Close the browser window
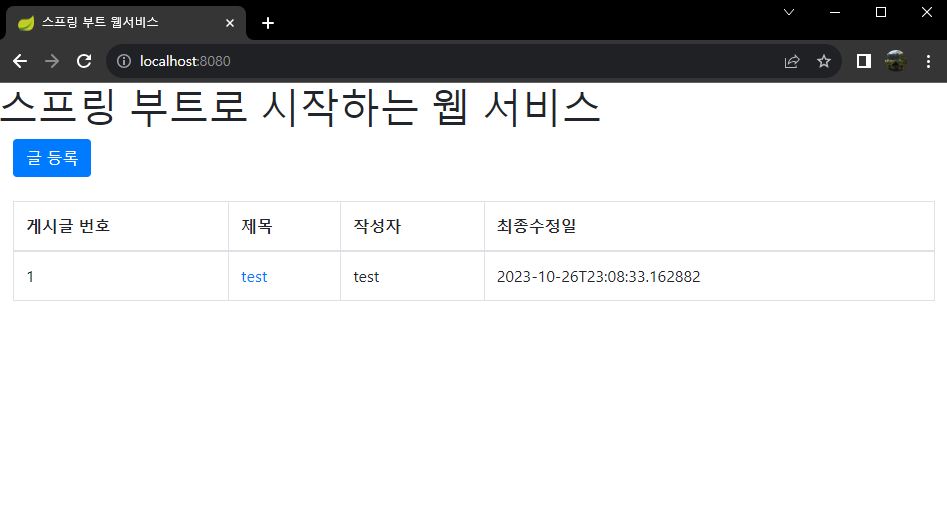Image resolution: width=947 pixels, height=513 pixels. (x=926, y=12)
